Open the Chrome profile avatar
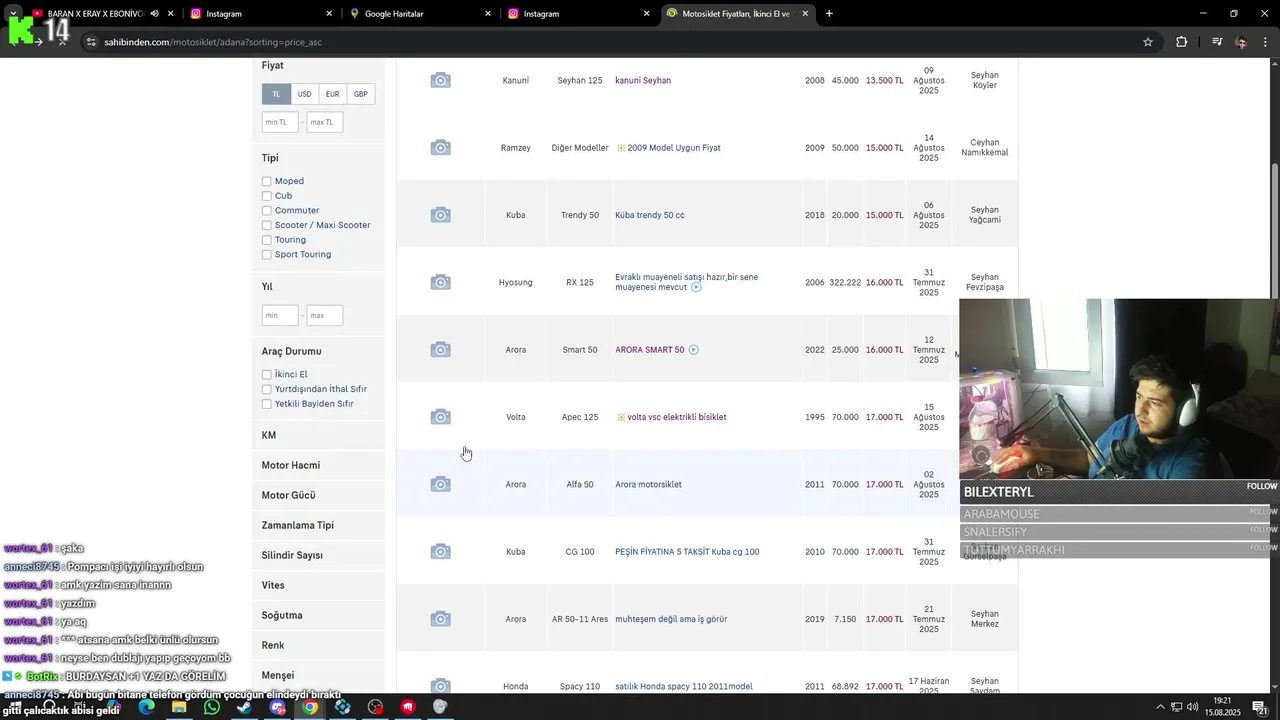 click(x=1241, y=42)
